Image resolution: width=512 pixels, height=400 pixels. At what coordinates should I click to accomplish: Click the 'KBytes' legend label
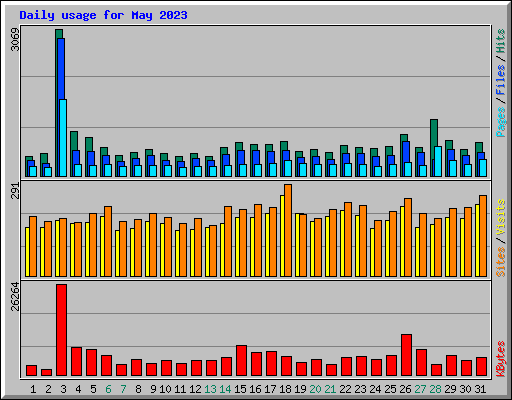click(500, 359)
